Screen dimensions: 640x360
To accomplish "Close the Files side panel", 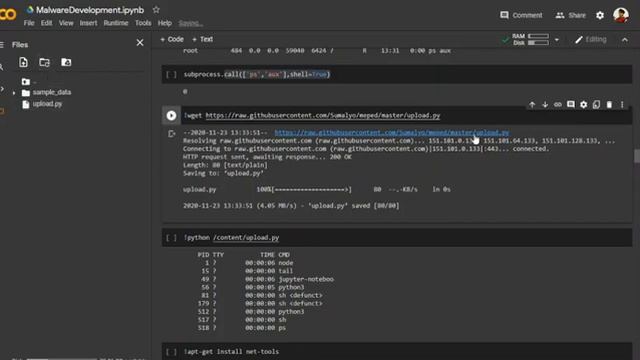I will [x=140, y=42].
